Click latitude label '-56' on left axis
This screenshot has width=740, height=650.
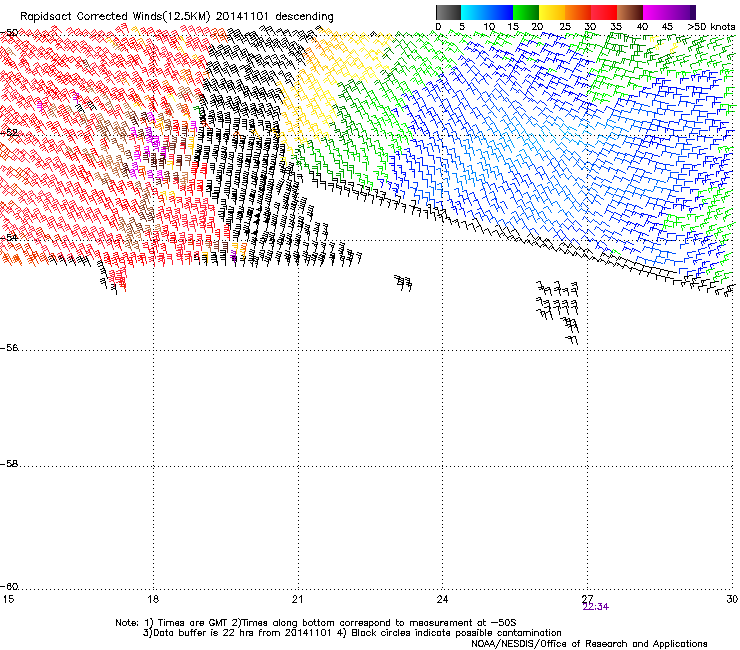(x=10, y=348)
